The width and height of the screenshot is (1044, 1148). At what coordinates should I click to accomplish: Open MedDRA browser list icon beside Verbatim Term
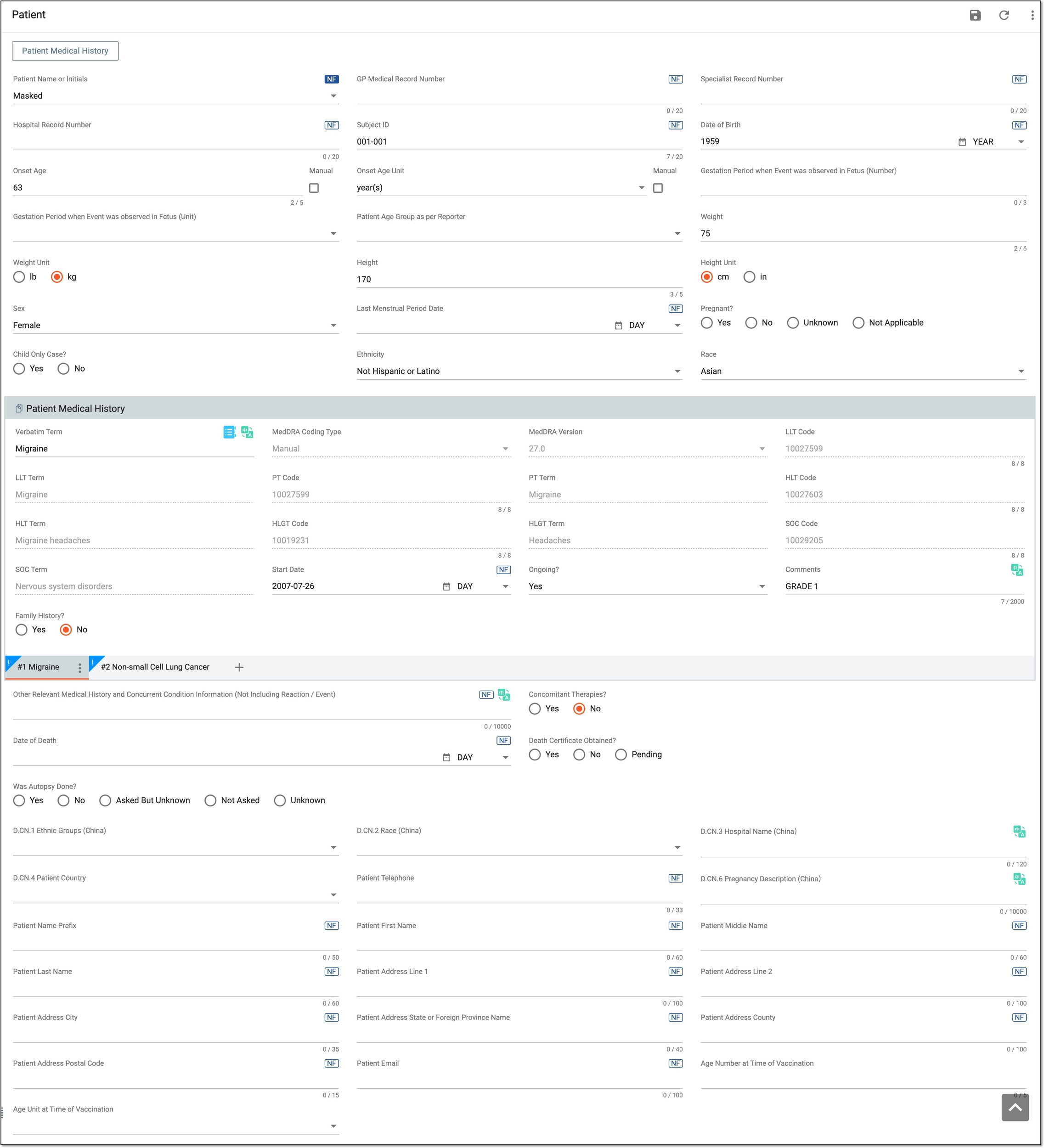click(230, 432)
